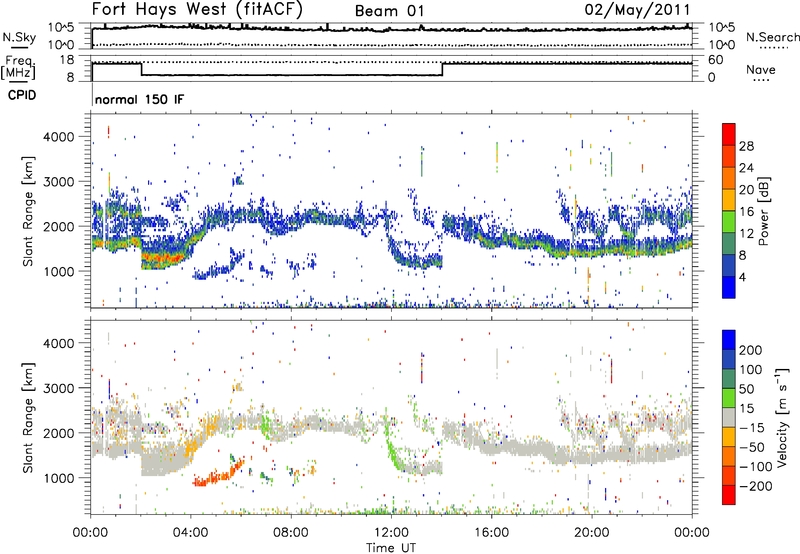Click the 'Freq. [MHz]' axis label
The height and width of the screenshot is (554, 800).
click(x=19, y=68)
